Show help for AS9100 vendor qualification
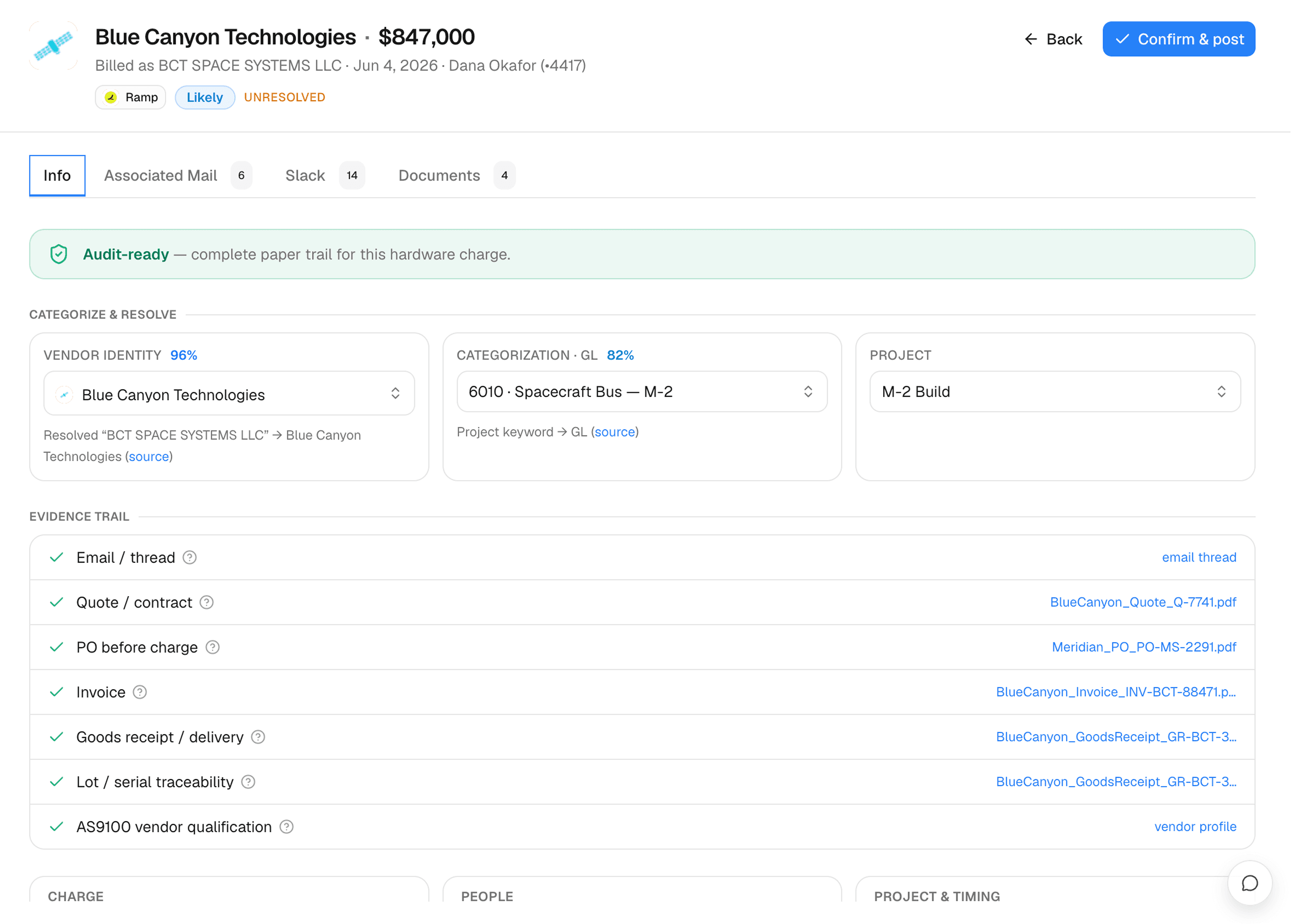The width and height of the screenshot is (1291, 924). tap(287, 827)
